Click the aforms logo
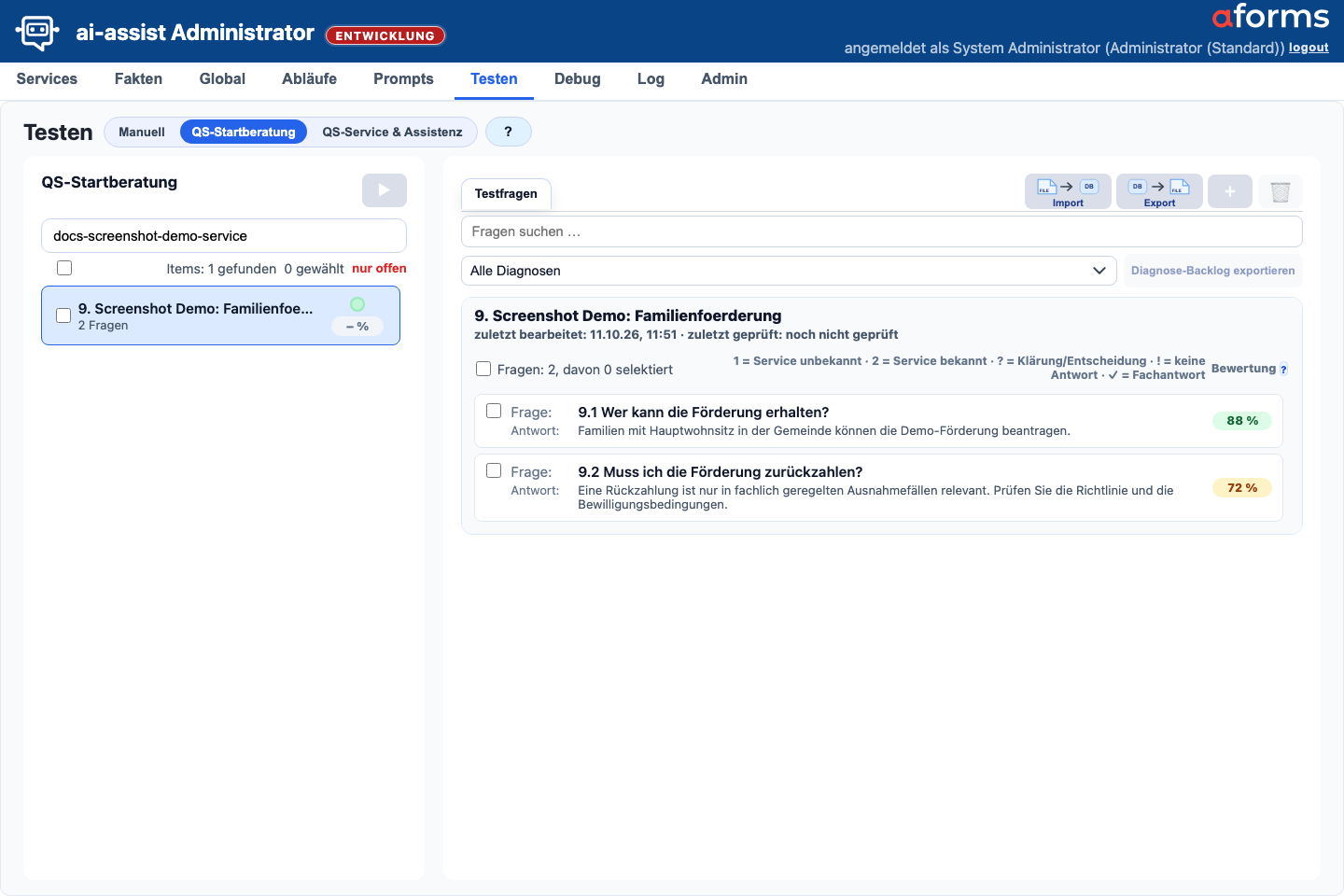 [1270, 17]
